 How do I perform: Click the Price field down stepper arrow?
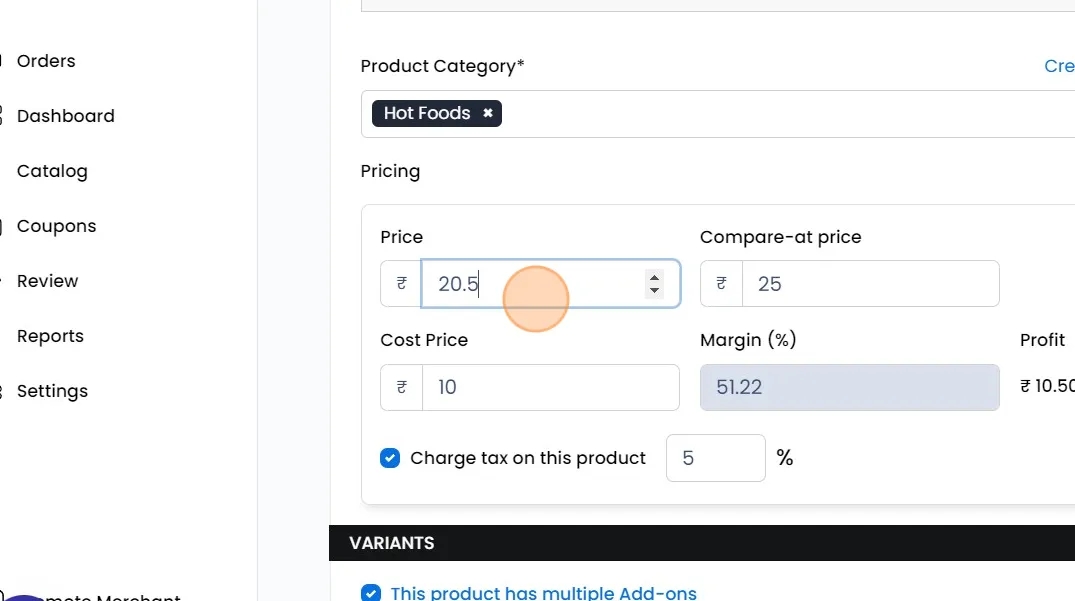click(x=654, y=291)
